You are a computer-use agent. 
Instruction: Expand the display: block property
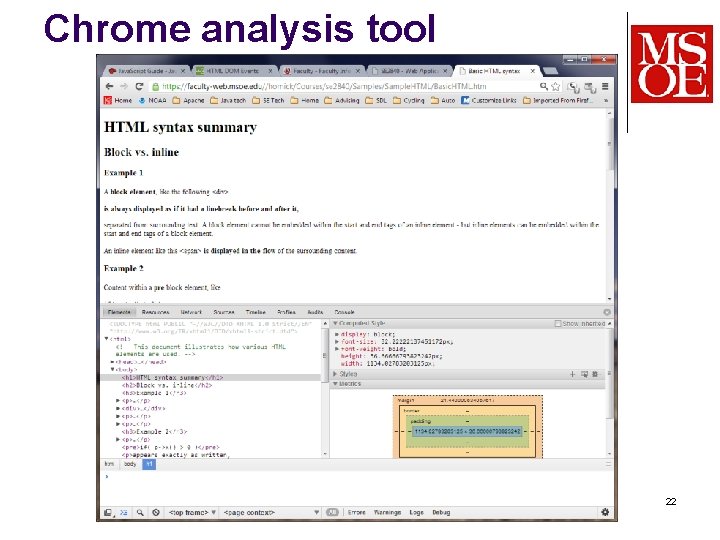338,334
